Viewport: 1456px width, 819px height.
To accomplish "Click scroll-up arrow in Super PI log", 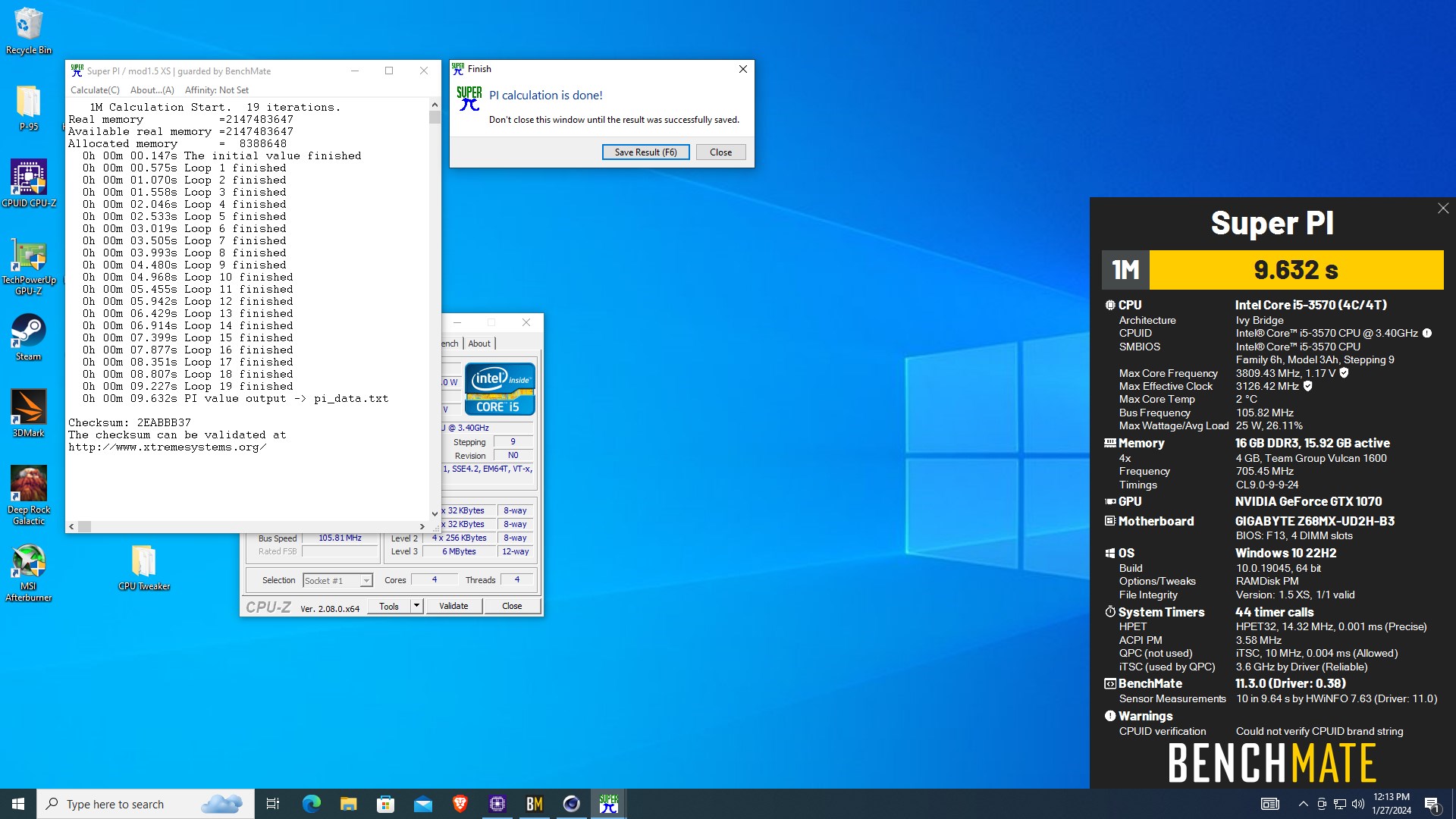I will 435,105.
